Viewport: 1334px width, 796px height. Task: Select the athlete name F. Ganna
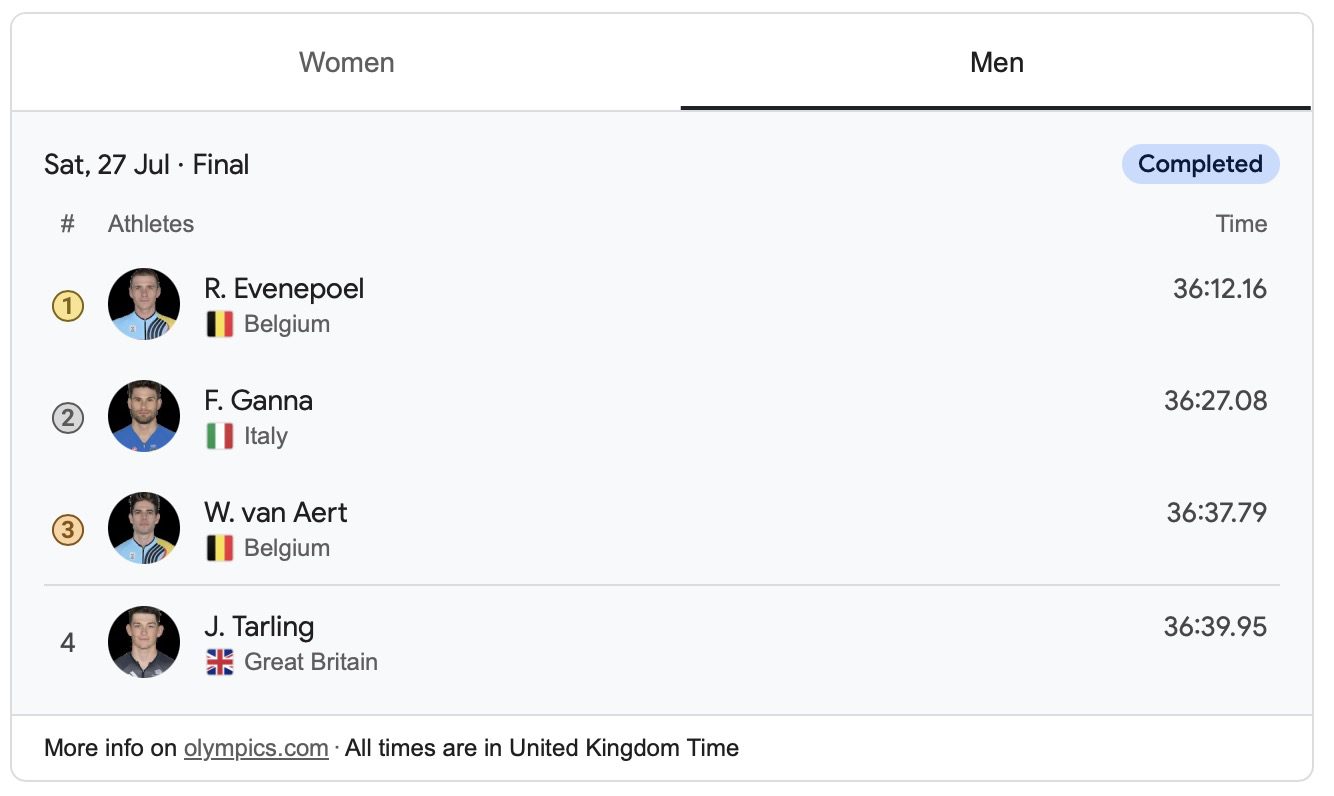click(x=258, y=401)
